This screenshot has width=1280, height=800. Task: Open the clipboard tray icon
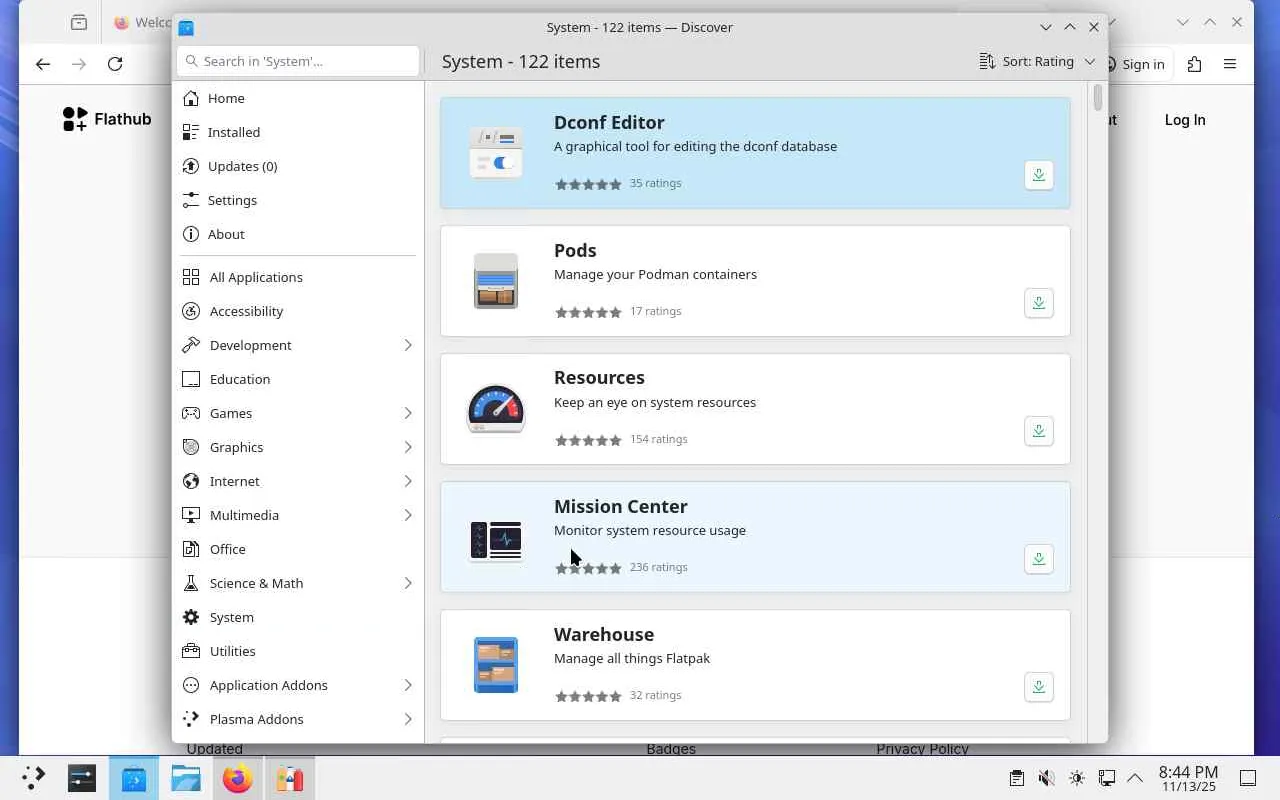(1016, 778)
